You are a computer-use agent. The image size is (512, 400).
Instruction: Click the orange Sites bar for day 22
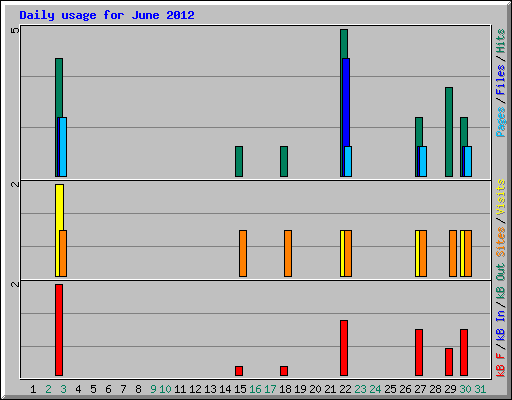[348, 253]
